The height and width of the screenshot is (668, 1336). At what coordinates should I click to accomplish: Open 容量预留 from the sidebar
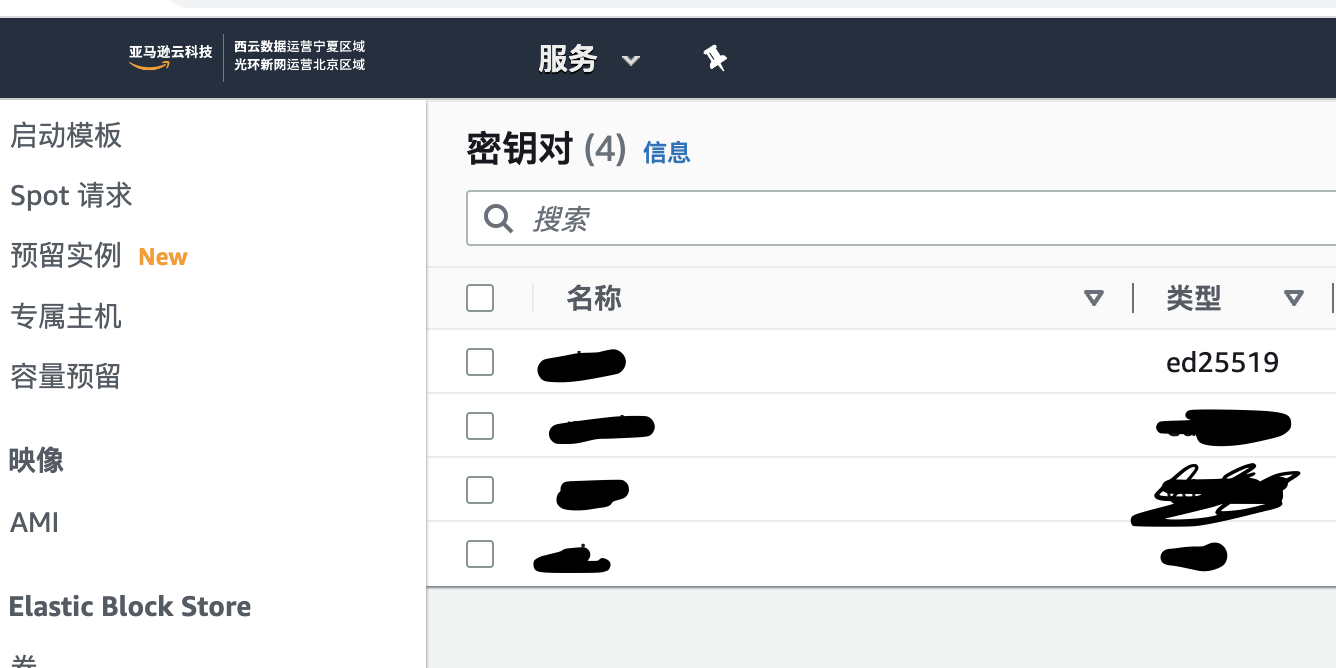(x=65, y=377)
